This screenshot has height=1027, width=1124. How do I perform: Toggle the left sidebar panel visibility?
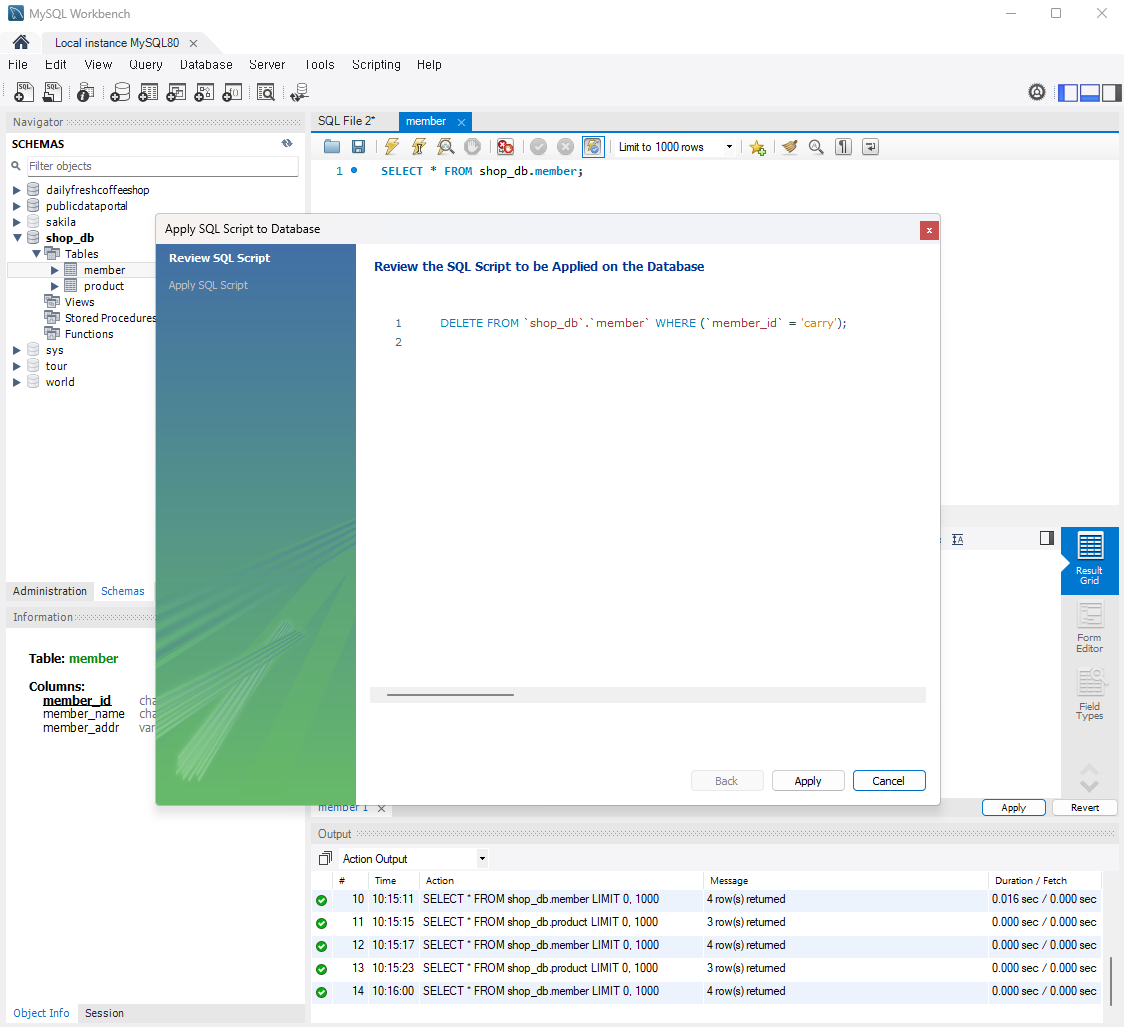pos(1068,92)
